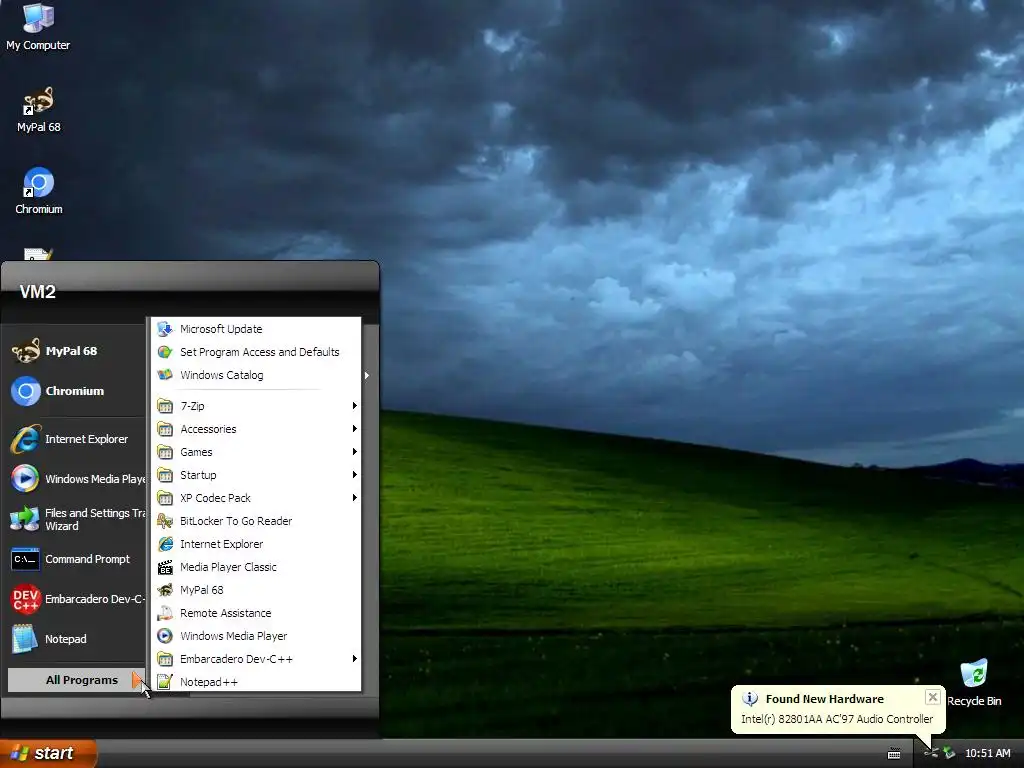The width and height of the screenshot is (1024, 768).
Task: Open Notepad from Start menu
Action: click(77, 639)
